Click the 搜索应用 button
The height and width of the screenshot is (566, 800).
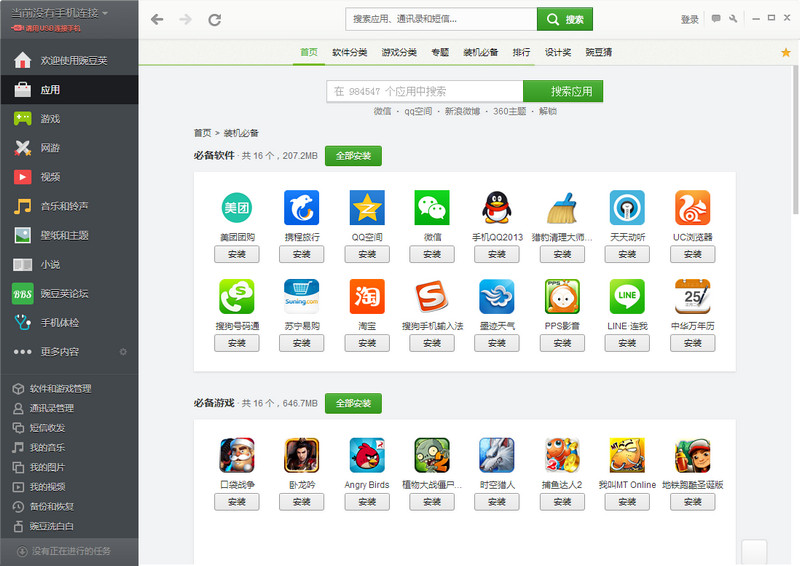tap(563, 91)
